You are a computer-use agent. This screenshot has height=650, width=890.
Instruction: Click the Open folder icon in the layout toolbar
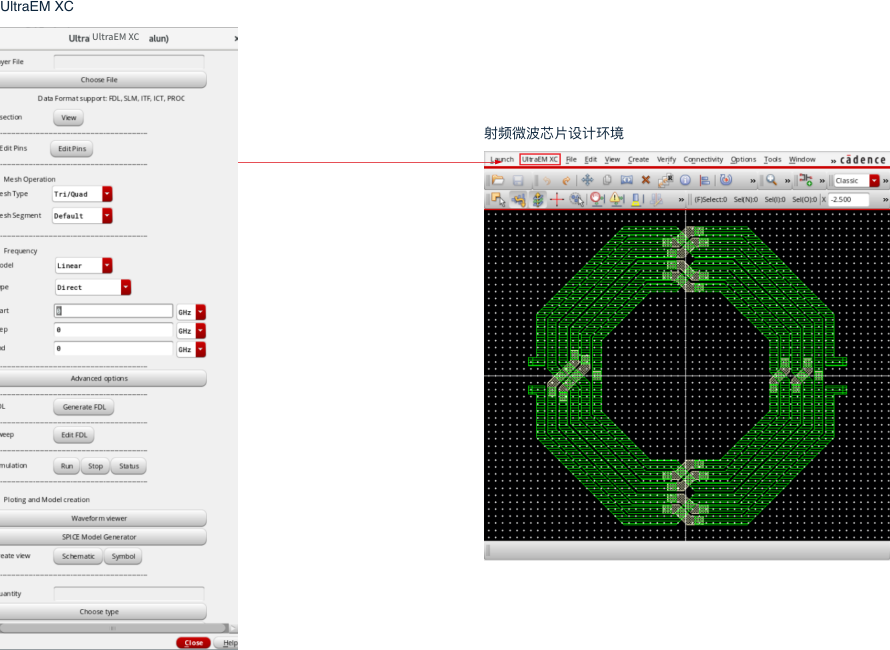(x=498, y=181)
